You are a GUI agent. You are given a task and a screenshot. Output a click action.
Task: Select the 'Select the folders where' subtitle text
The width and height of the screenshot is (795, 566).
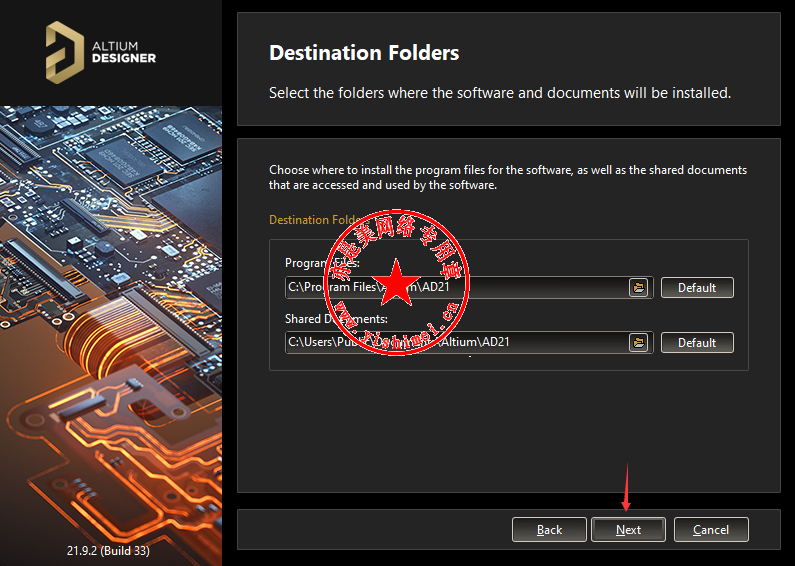point(500,93)
